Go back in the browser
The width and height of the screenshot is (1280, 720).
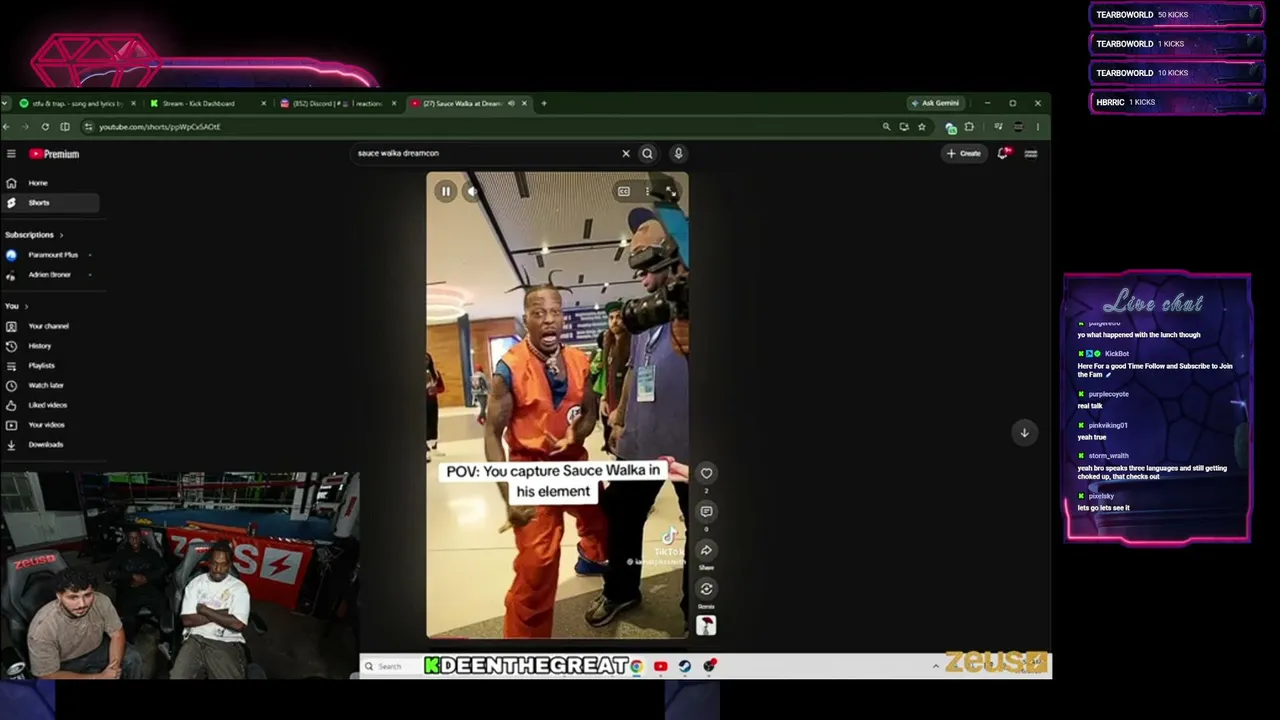(x=7, y=127)
